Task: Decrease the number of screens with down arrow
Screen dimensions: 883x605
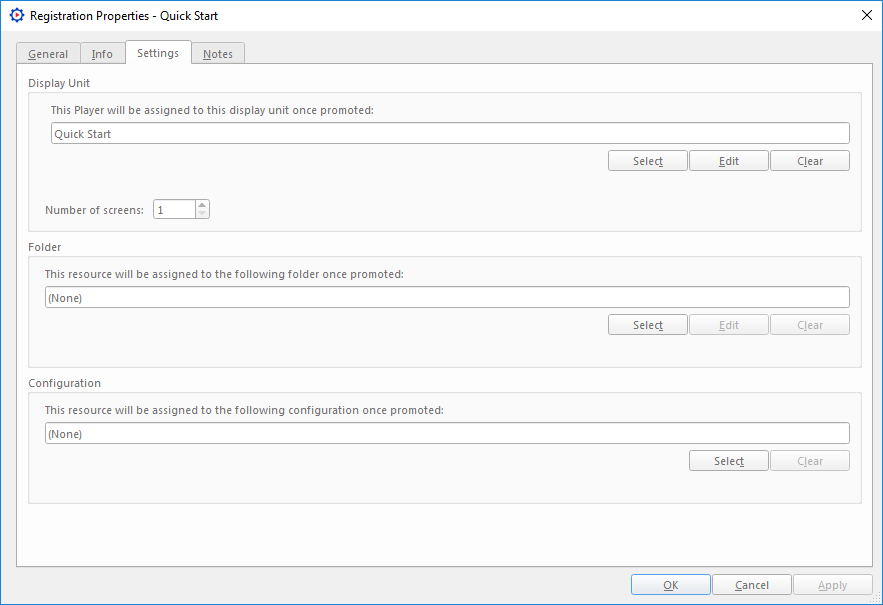Action: click(202, 213)
